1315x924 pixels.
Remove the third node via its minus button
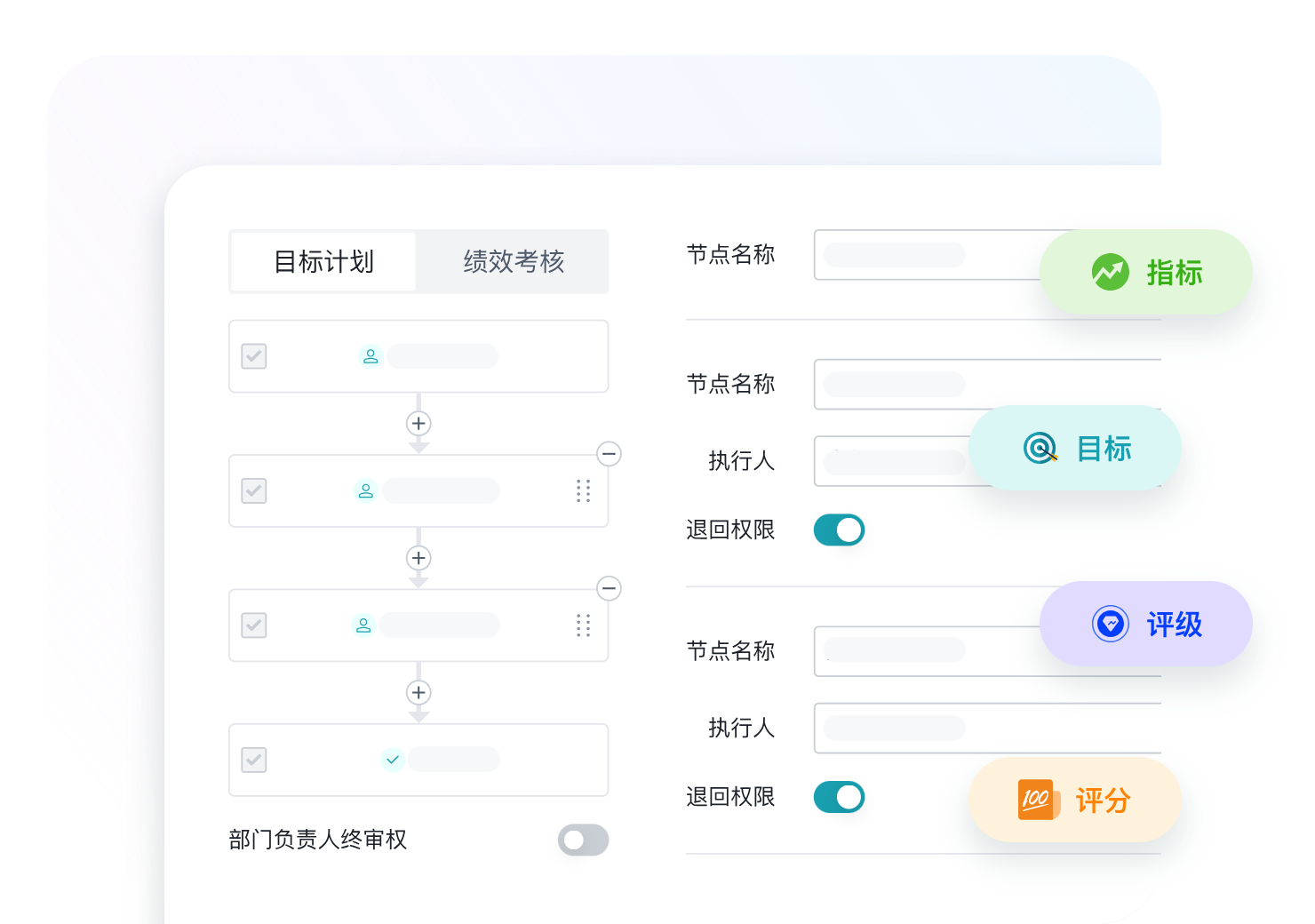610,589
